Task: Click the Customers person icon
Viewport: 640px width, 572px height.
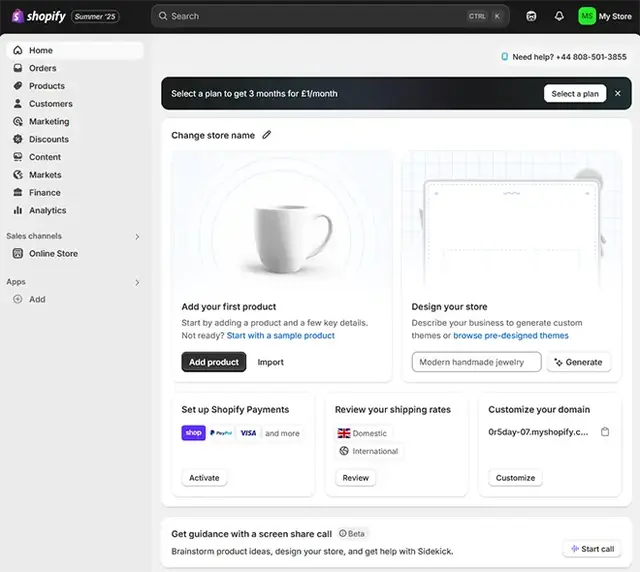Action: [18, 103]
